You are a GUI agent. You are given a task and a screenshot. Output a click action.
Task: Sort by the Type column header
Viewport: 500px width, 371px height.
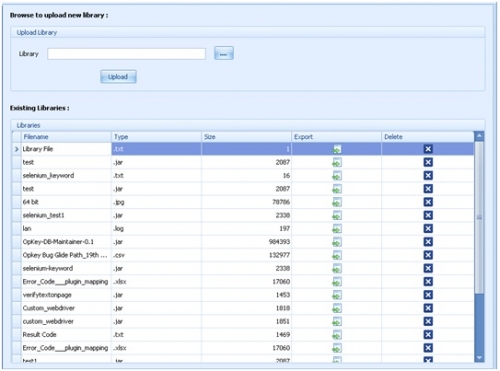156,137
